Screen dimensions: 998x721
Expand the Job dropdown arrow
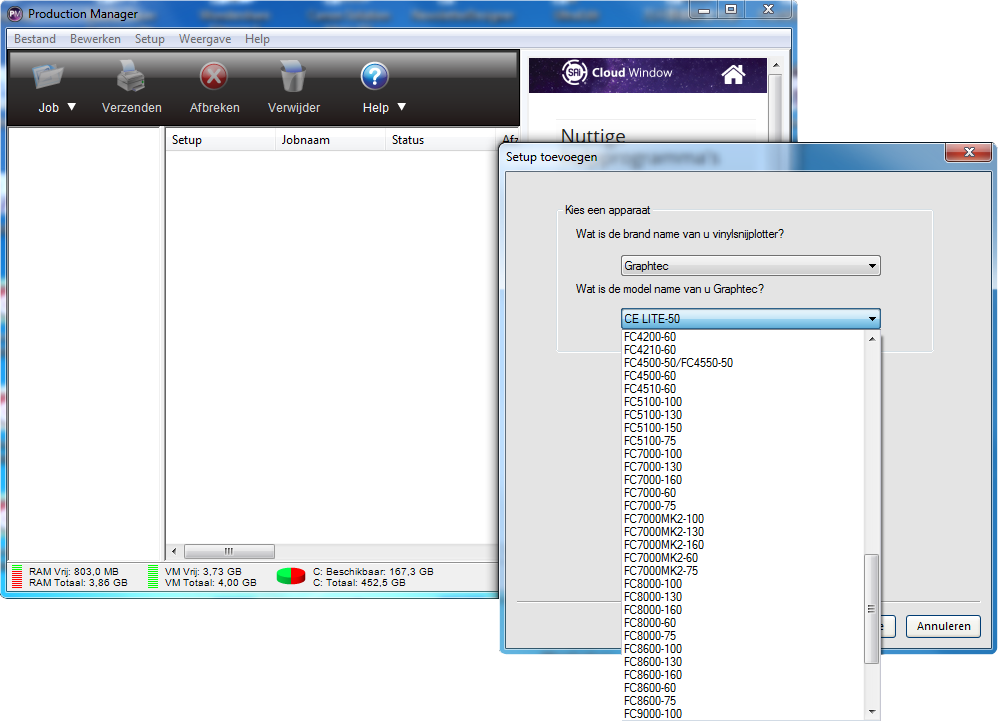click(x=72, y=107)
